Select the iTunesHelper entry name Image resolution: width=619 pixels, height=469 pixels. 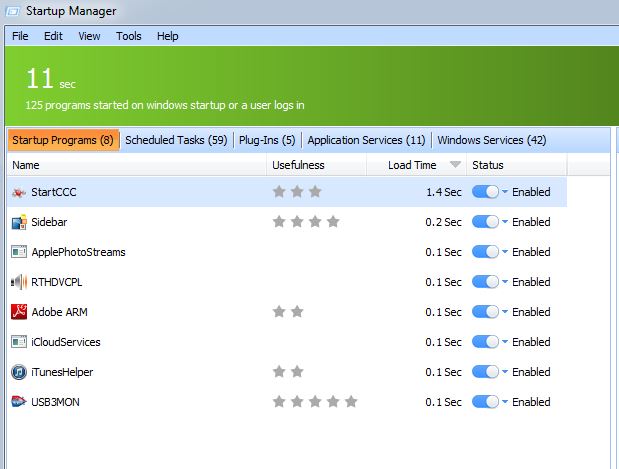(62, 372)
